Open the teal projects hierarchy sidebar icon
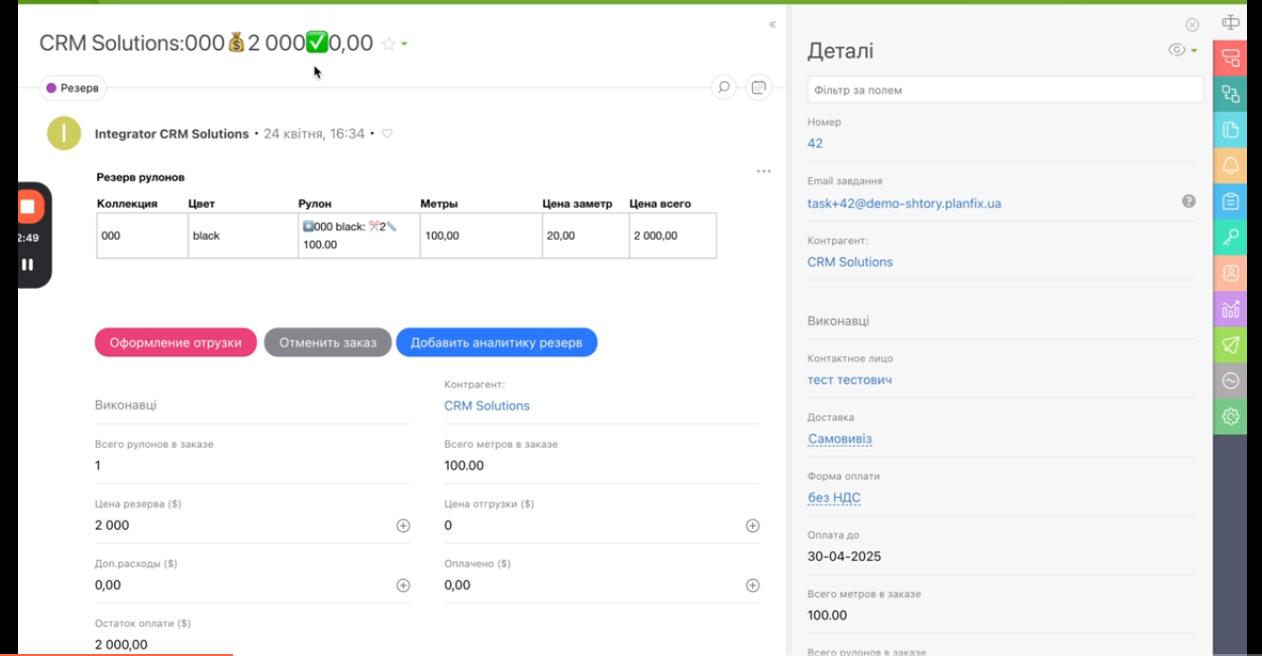This screenshot has width=1262, height=656. tap(1230, 94)
